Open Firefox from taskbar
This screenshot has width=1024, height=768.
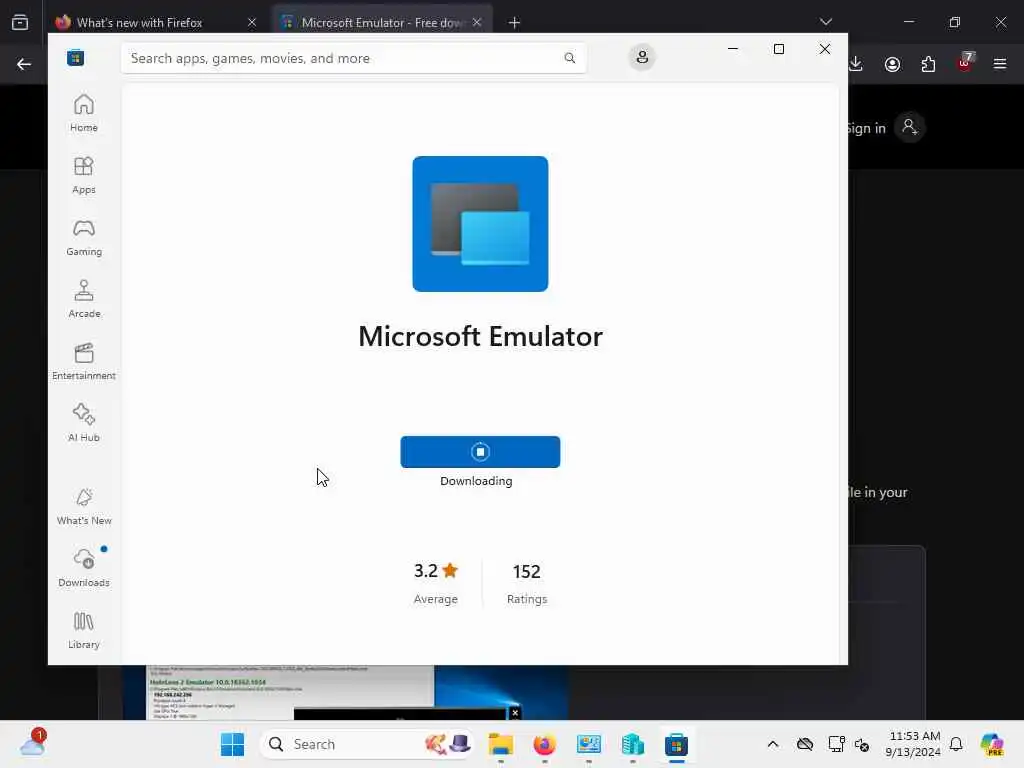click(x=545, y=744)
